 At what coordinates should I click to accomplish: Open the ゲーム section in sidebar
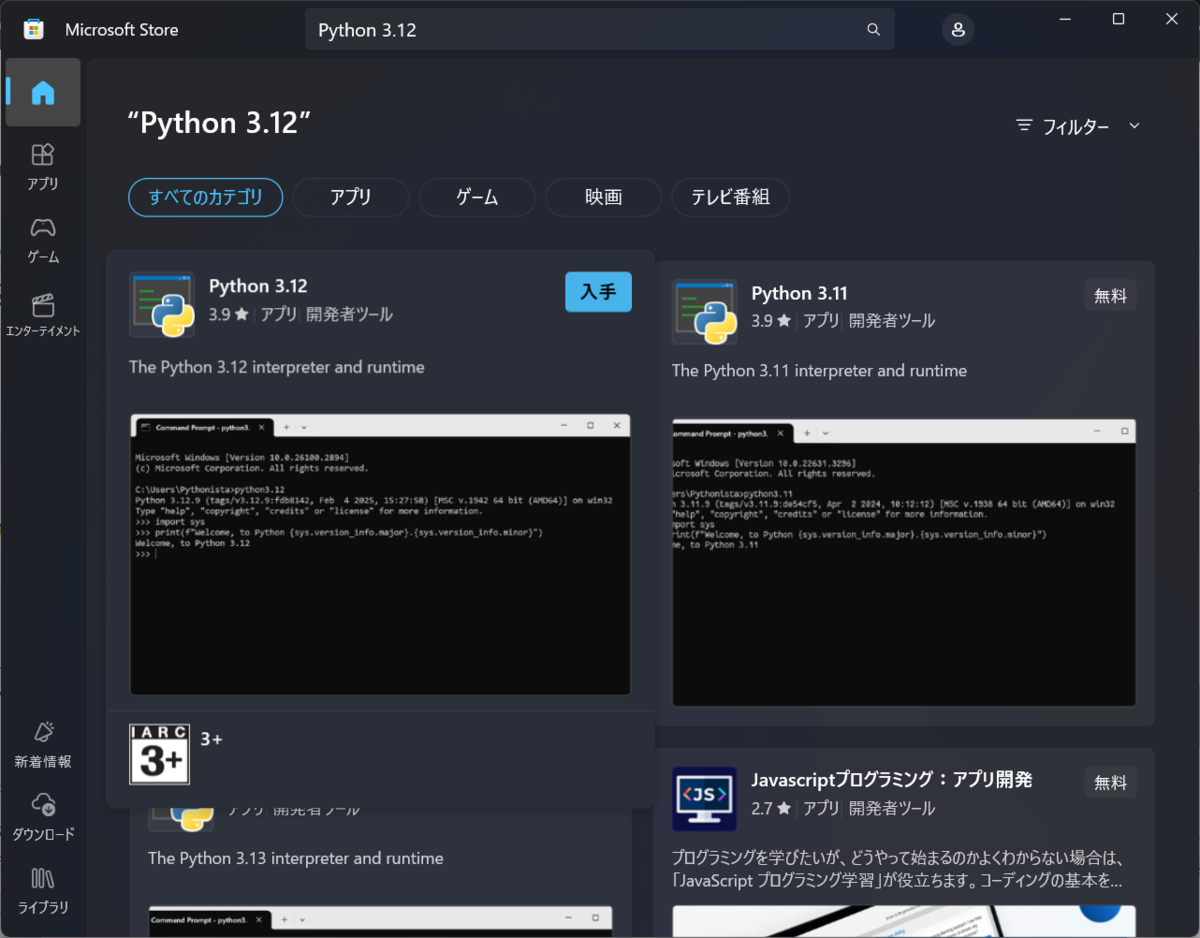click(43, 239)
